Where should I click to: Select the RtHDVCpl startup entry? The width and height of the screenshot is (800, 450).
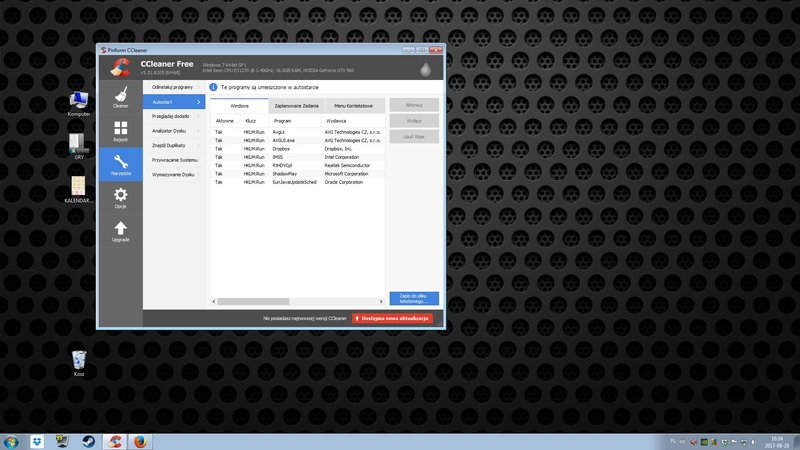click(x=297, y=165)
